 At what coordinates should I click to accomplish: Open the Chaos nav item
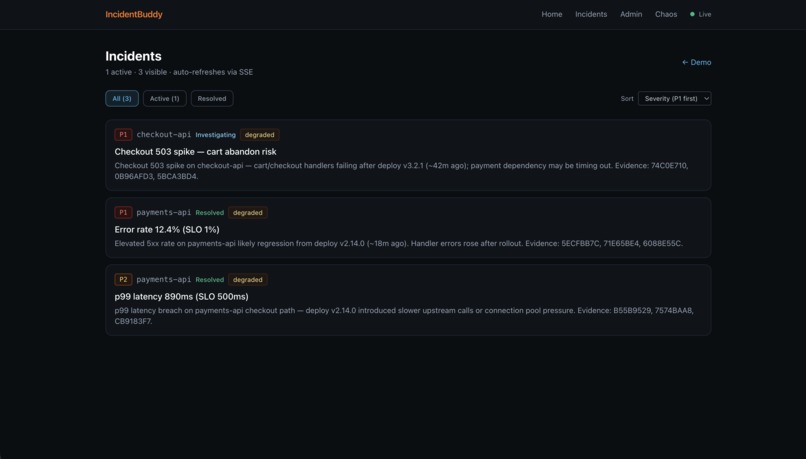[x=666, y=14]
